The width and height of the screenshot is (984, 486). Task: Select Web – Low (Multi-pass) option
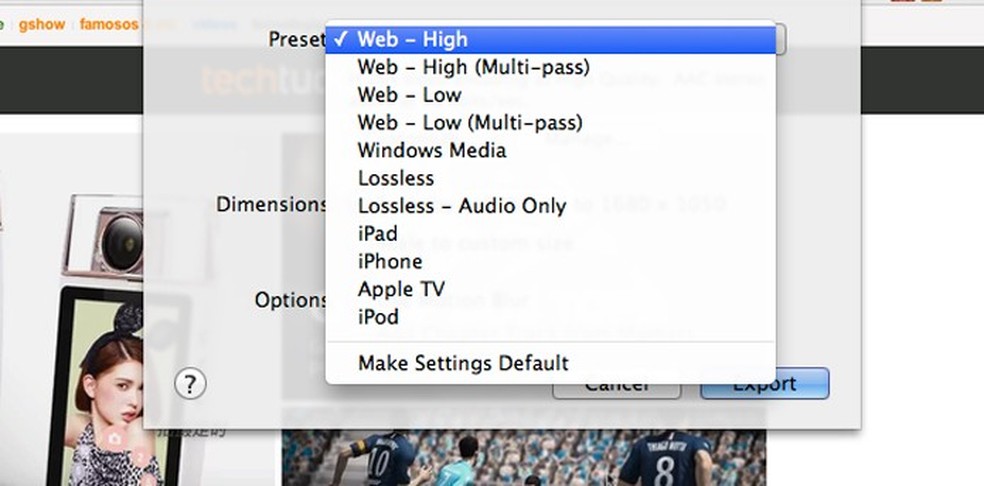click(470, 123)
